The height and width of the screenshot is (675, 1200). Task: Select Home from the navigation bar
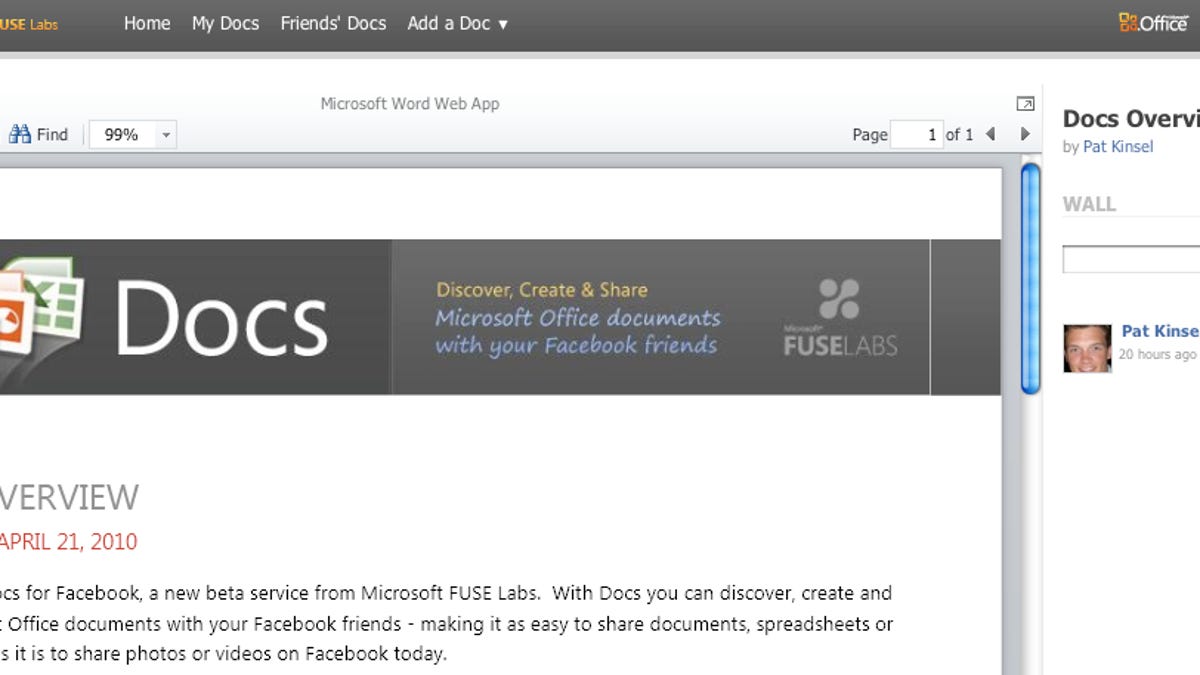(147, 23)
